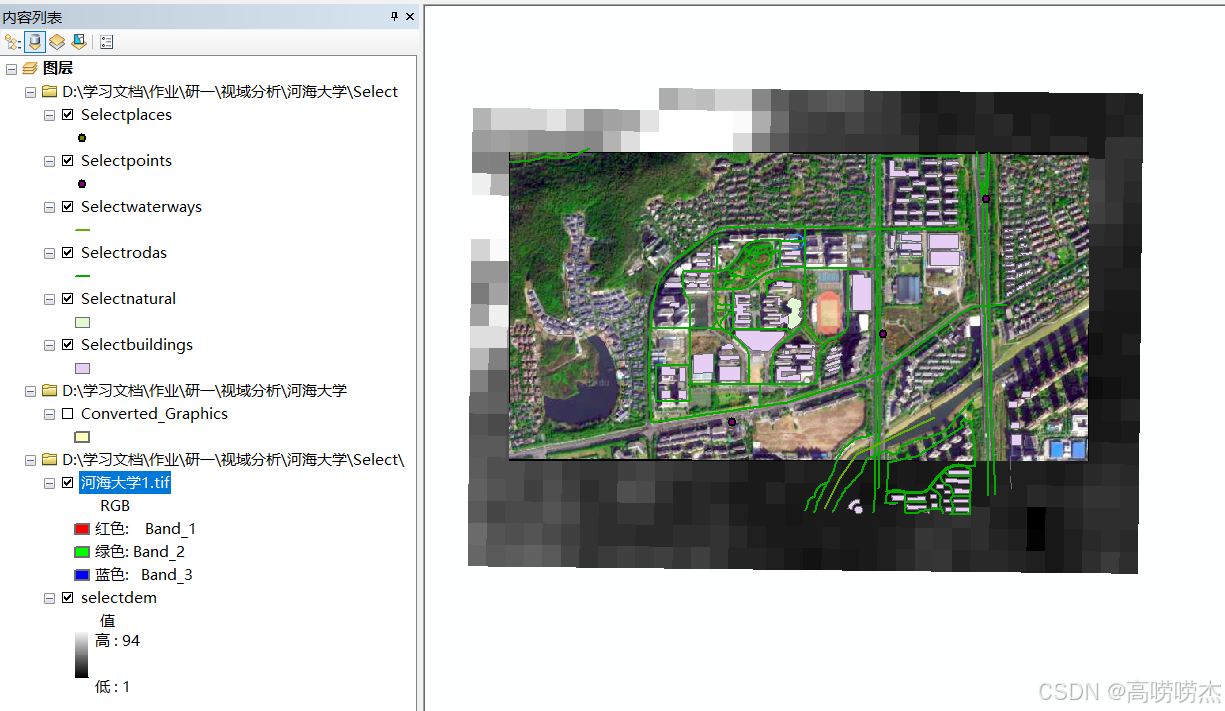Collapse Selectwaterways layer legend
1225x711 pixels.
(49, 207)
